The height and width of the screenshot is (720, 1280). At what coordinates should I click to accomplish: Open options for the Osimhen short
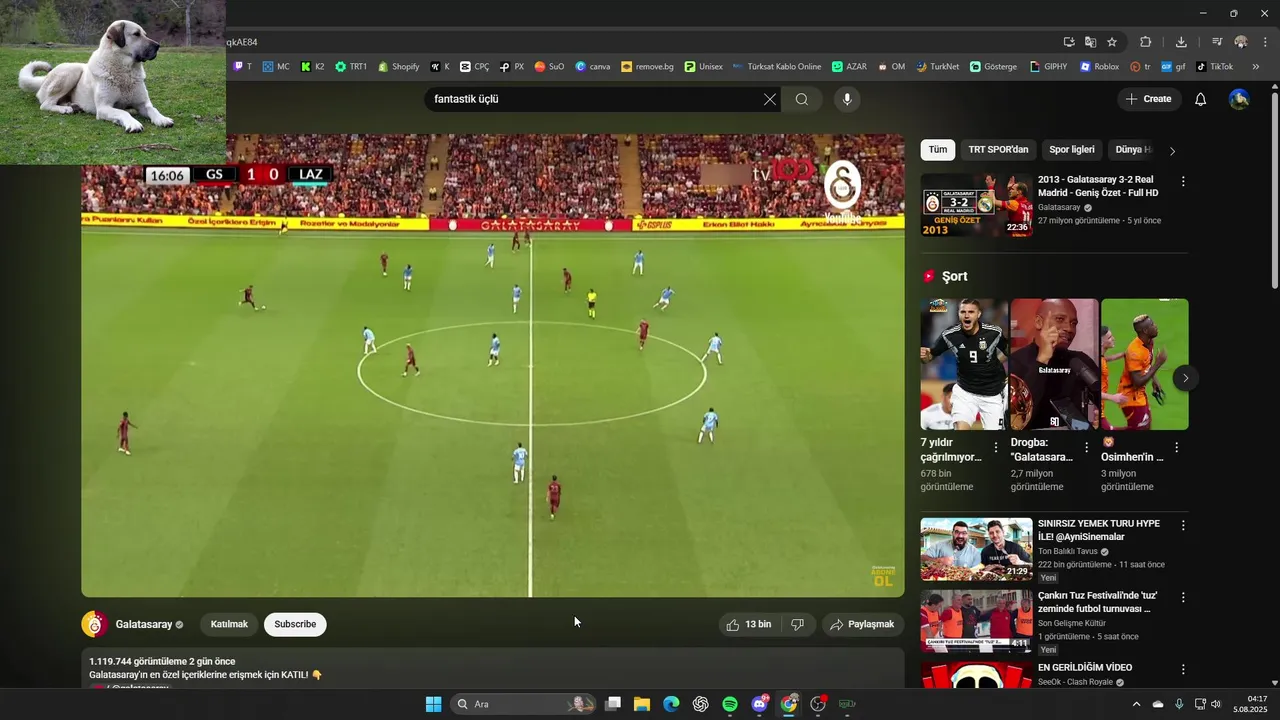[x=1176, y=447]
